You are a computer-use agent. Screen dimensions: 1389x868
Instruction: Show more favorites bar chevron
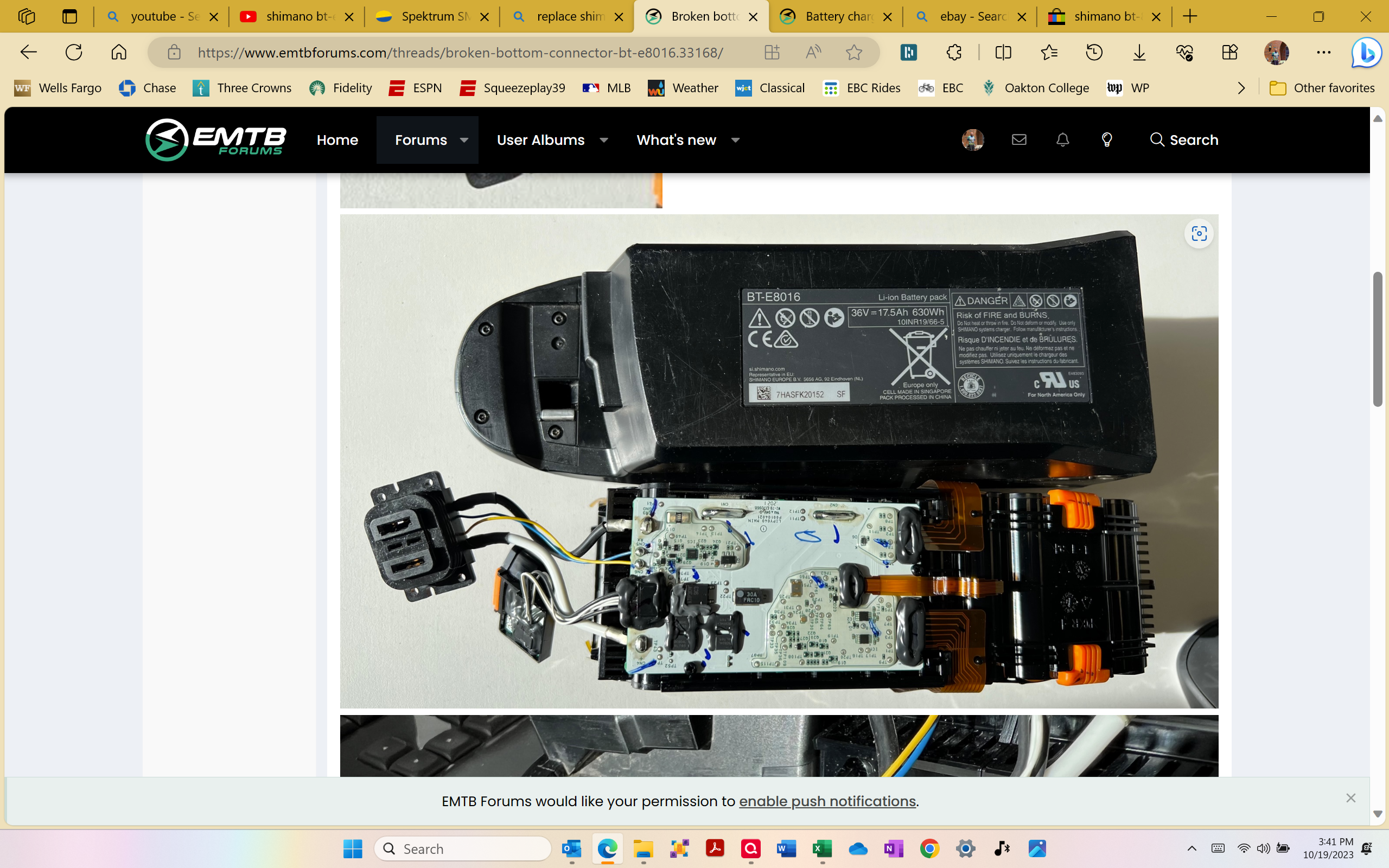[x=1241, y=88]
